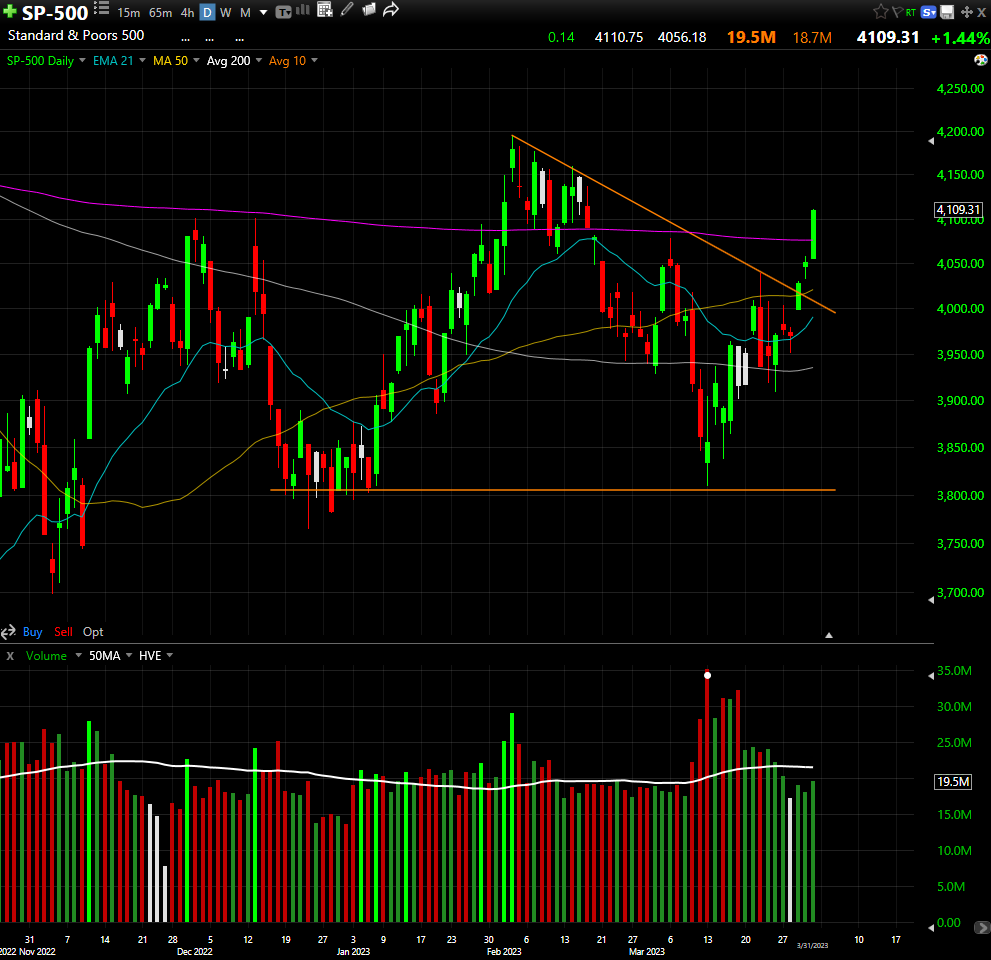This screenshot has height=960, width=991.
Task: Click the swap arrows icon beside Buy
Action: pos(8,631)
